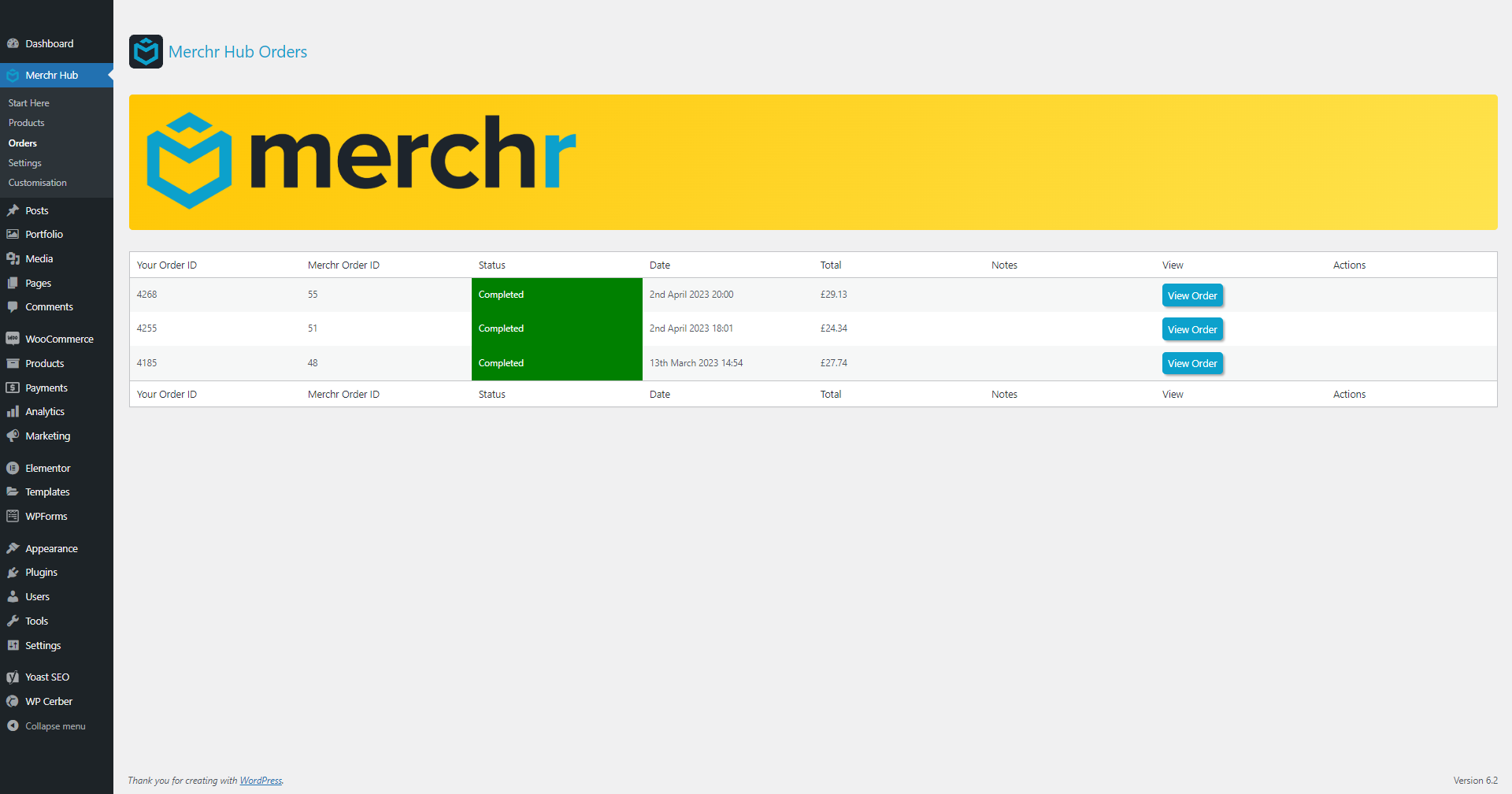Click the Merchr Hub cube icon in sidebar
The width and height of the screenshot is (1512, 794).
pyautogui.click(x=13, y=76)
